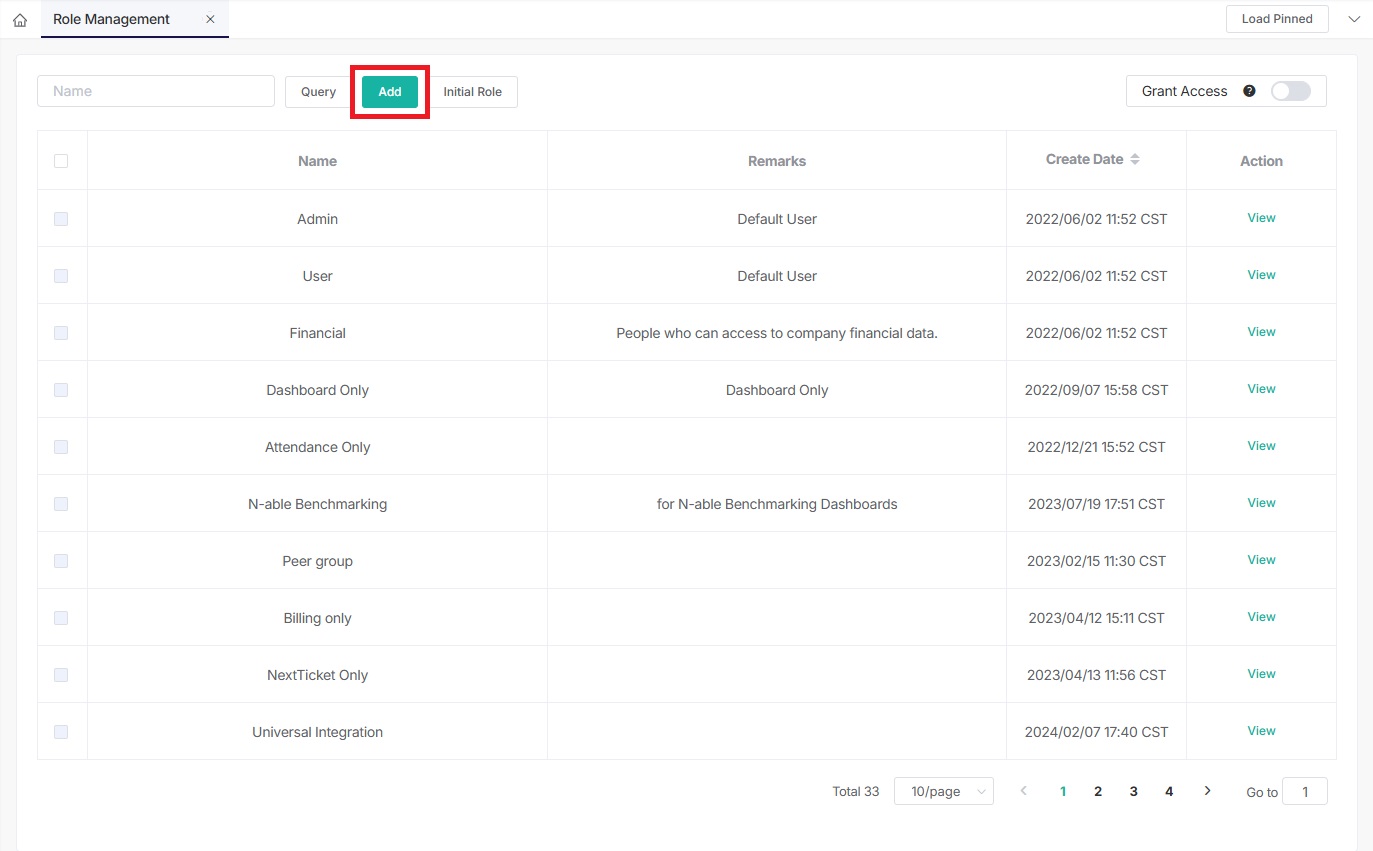Sort by Create Date column arrows

coord(1135,160)
